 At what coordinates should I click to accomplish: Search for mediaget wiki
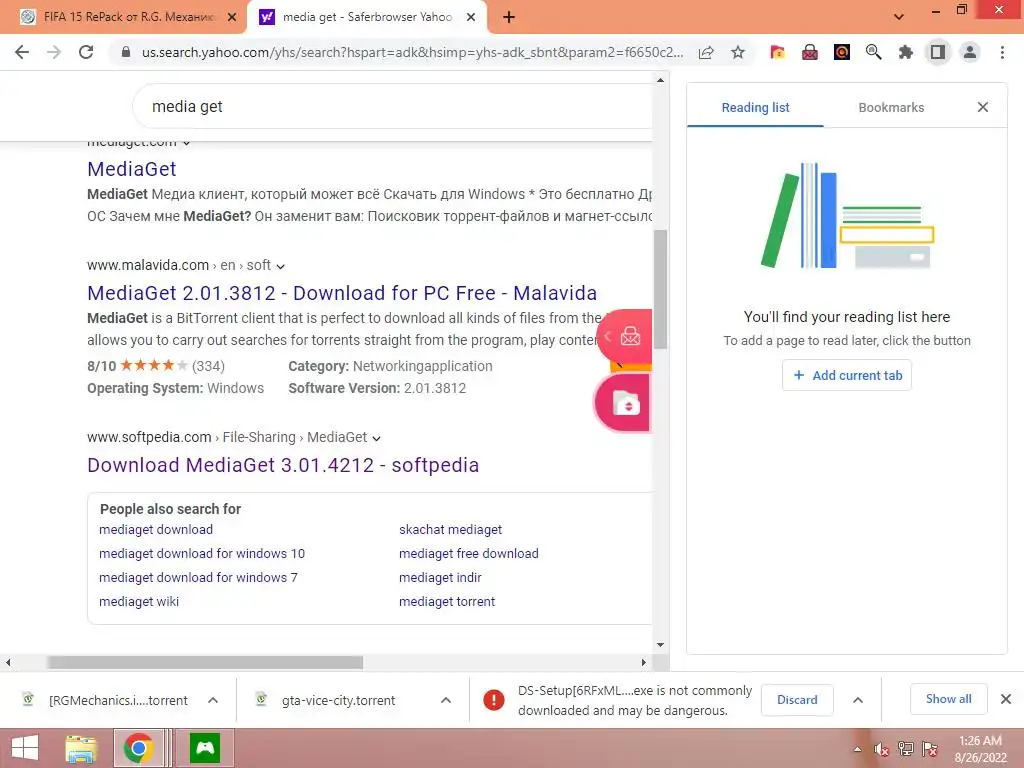tap(139, 601)
